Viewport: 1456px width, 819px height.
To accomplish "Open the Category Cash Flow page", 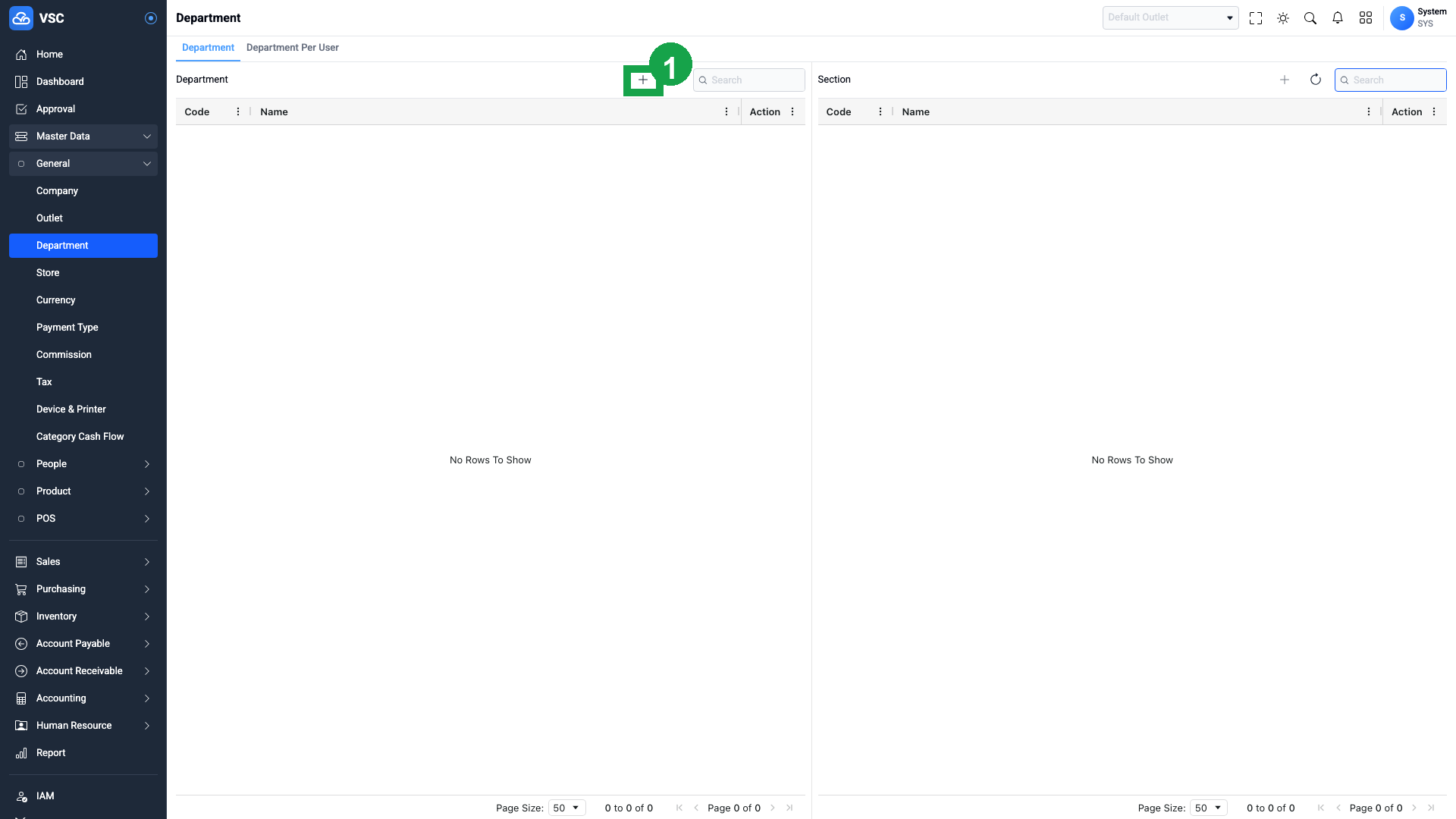I will click(83, 437).
